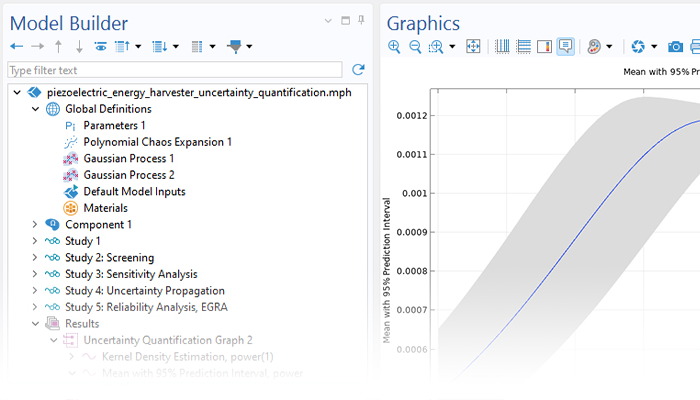Select Gaussian Process 1 node
The image size is (700, 400).
(129, 158)
